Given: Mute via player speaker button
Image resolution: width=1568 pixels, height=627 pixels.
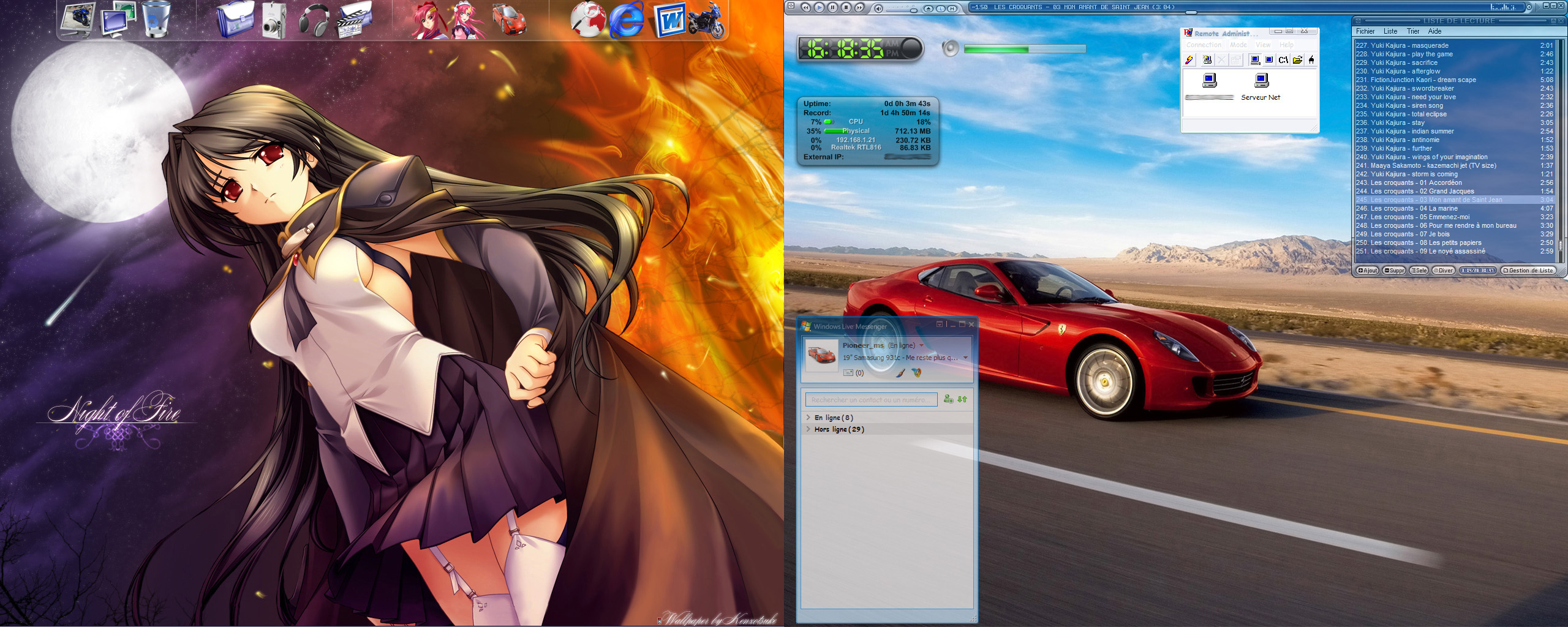Looking at the screenshot, I should (878, 9).
